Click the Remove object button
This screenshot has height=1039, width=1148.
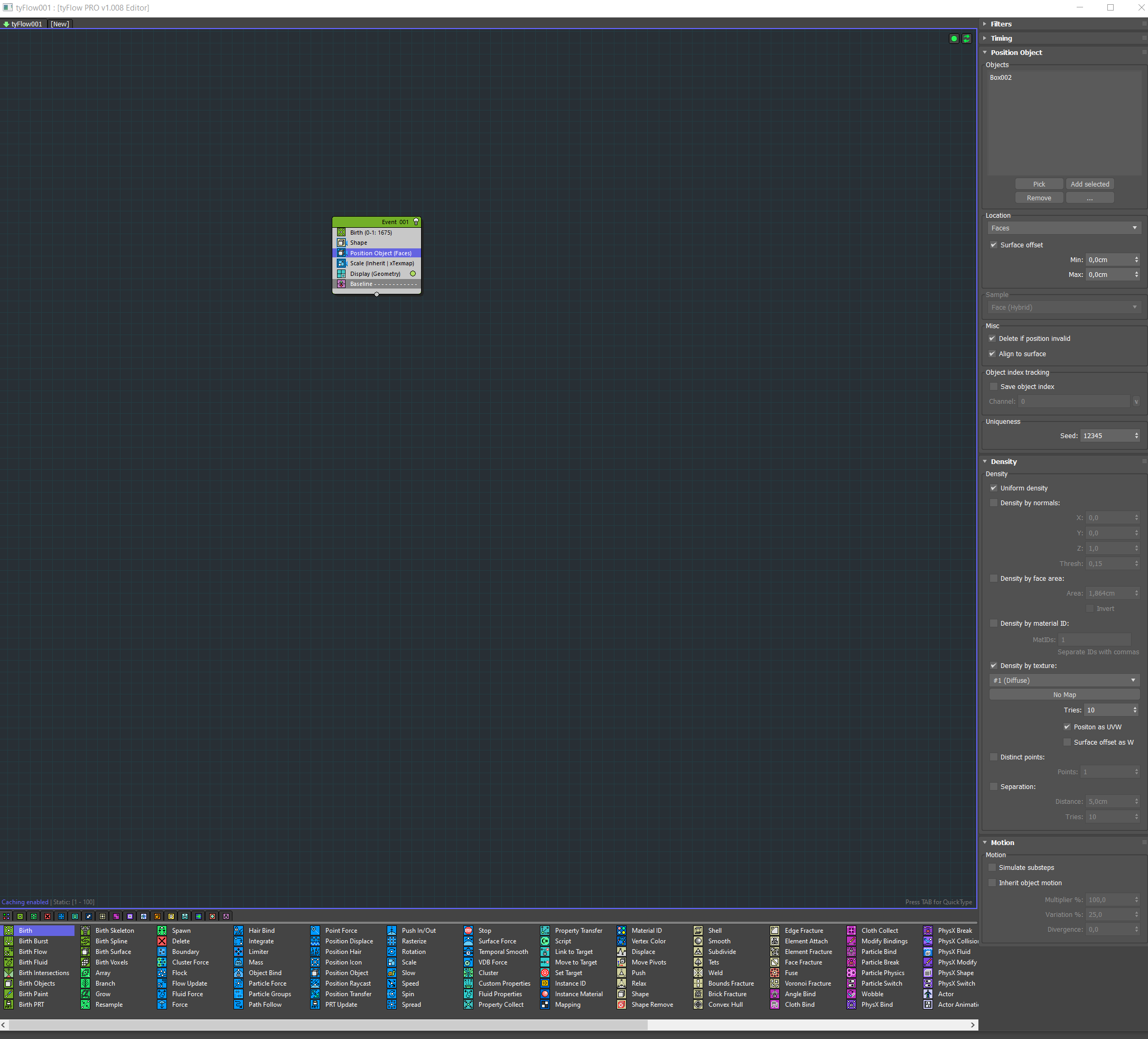point(1039,198)
